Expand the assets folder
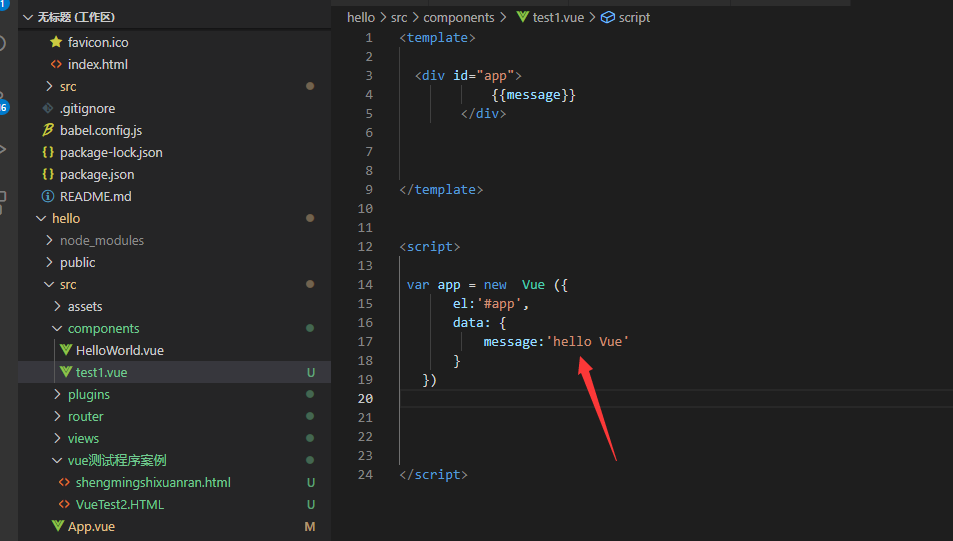This screenshot has width=953, height=541. 57,306
